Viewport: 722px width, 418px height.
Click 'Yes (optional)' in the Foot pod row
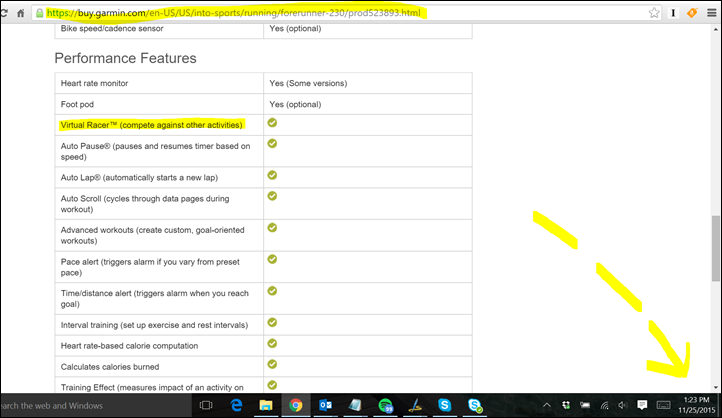[x=295, y=104]
